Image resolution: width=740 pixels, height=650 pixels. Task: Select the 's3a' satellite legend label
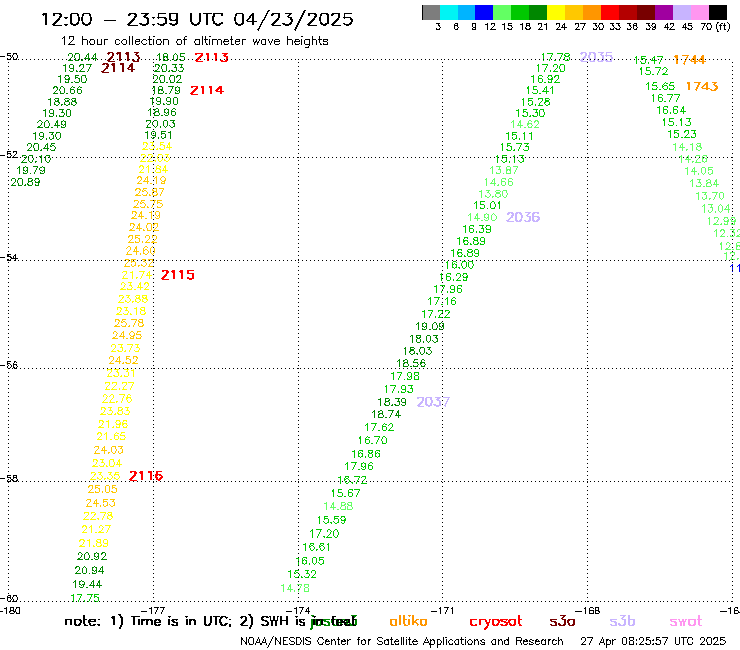click(x=562, y=621)
